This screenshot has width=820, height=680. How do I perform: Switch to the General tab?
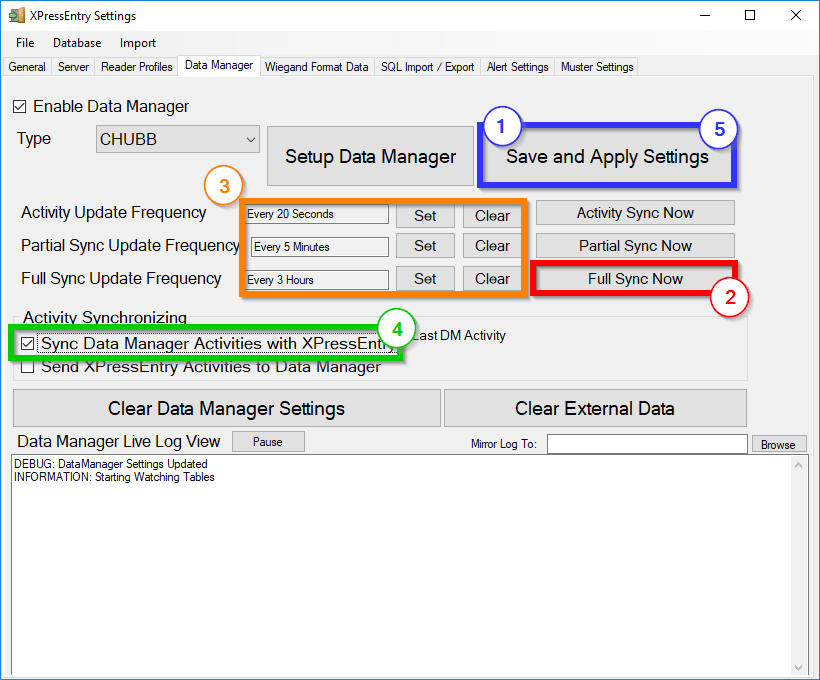[27, 67]
